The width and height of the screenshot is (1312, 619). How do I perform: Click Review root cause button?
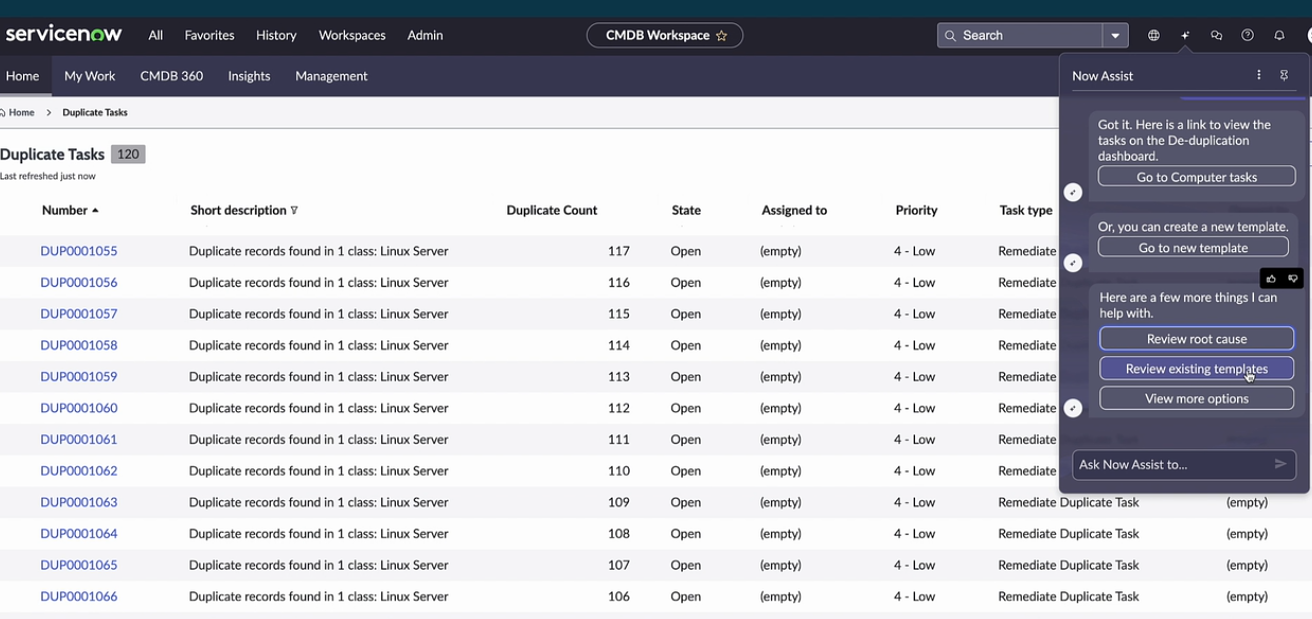(1197, 339)
